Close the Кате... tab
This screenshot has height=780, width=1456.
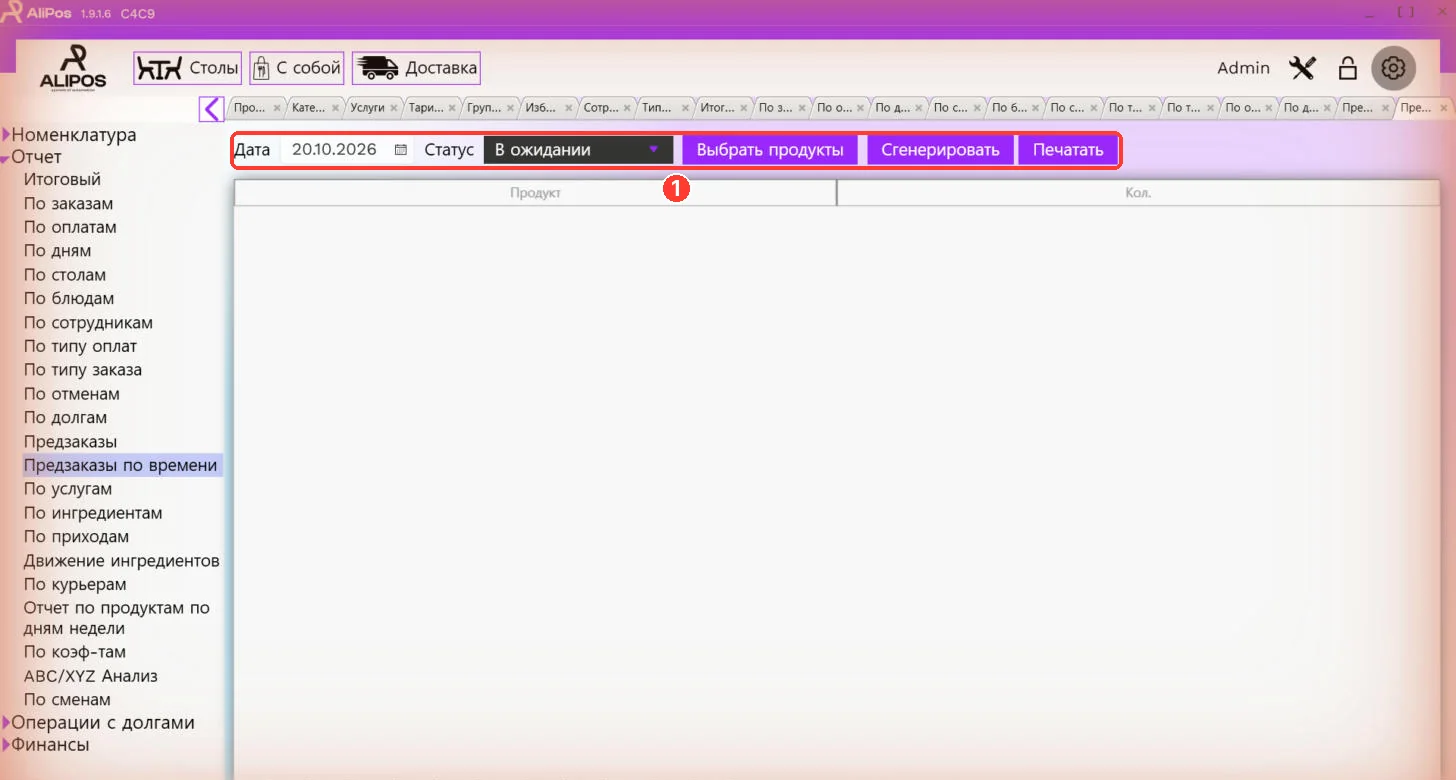[x=335, y=108]
